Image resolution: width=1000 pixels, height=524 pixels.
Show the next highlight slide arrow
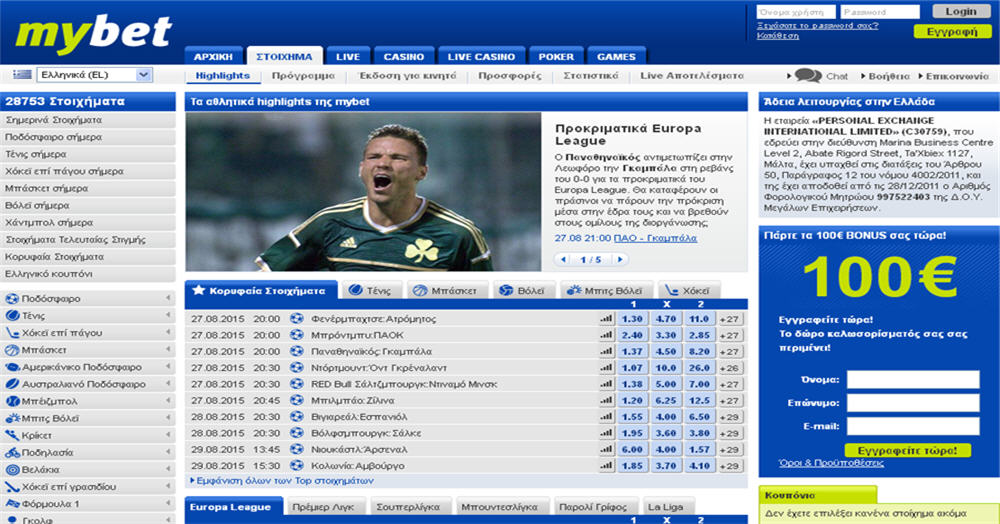coord(620,259)
